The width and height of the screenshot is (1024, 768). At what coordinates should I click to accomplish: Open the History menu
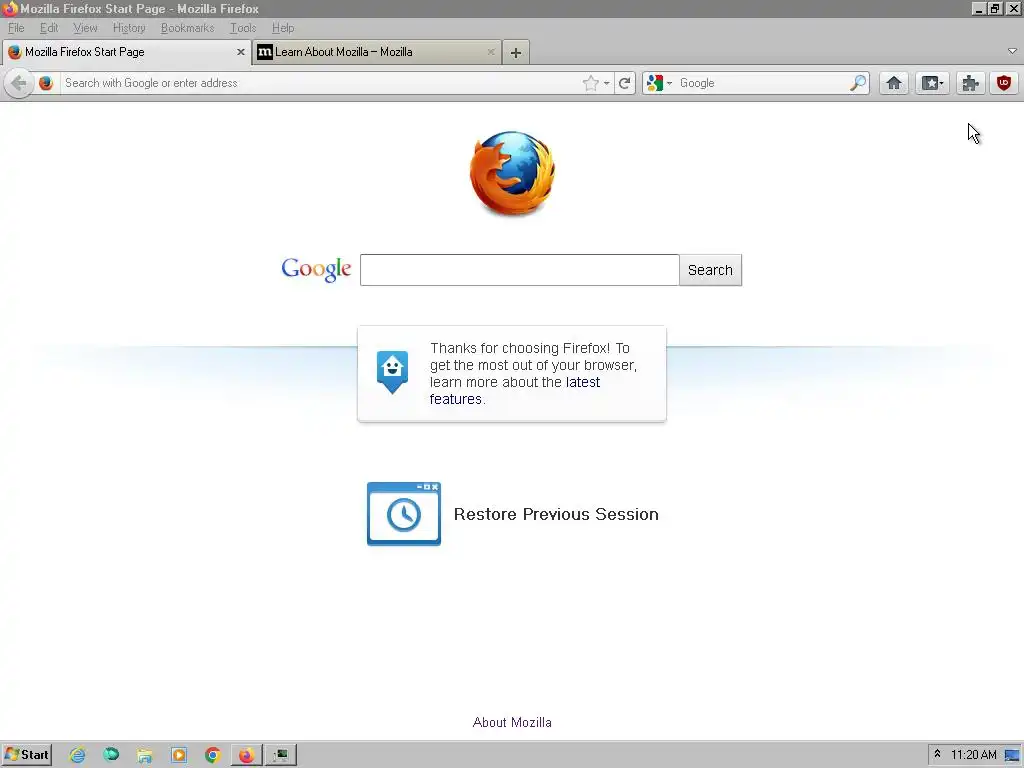[129, 28]
